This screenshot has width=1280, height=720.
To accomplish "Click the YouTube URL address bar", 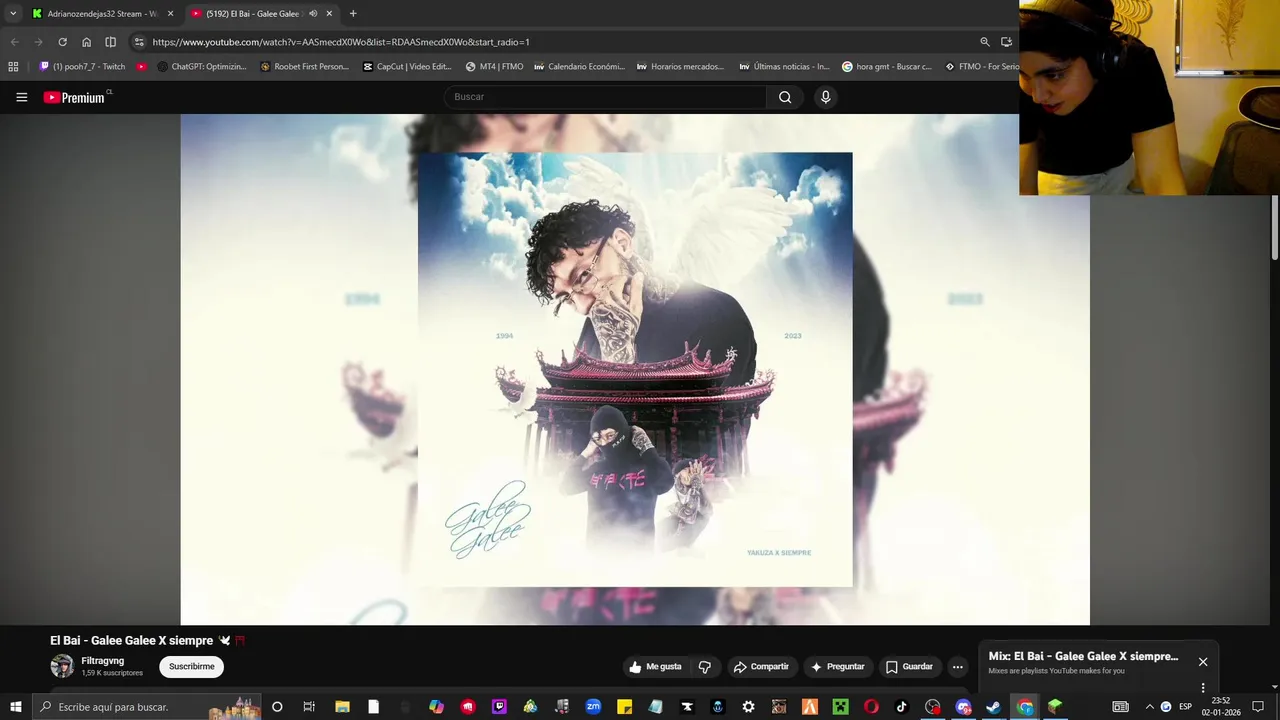I will coord(341,42).
